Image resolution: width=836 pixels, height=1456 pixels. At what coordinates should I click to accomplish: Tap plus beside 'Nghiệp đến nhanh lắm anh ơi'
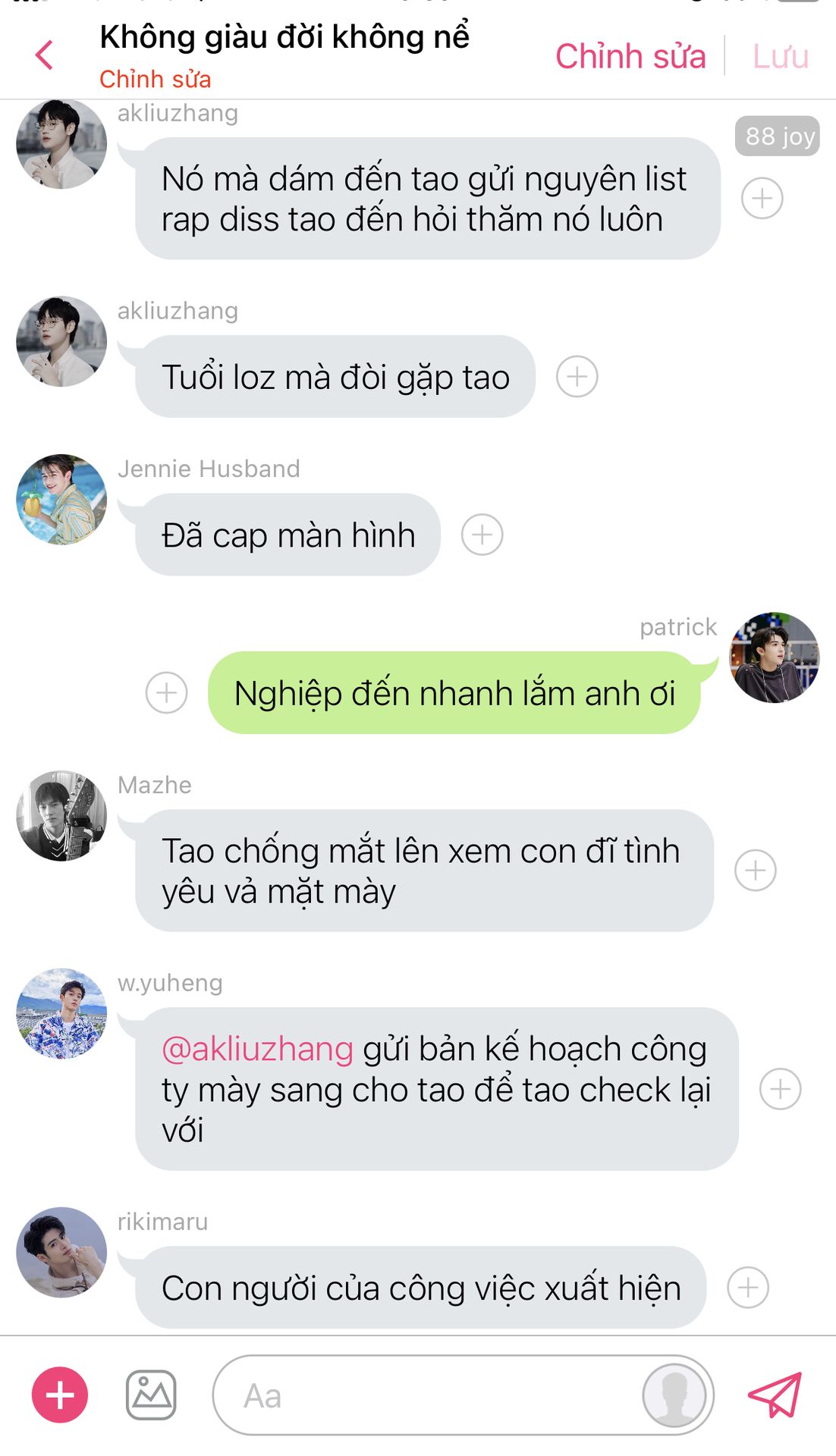pos(167,692)
